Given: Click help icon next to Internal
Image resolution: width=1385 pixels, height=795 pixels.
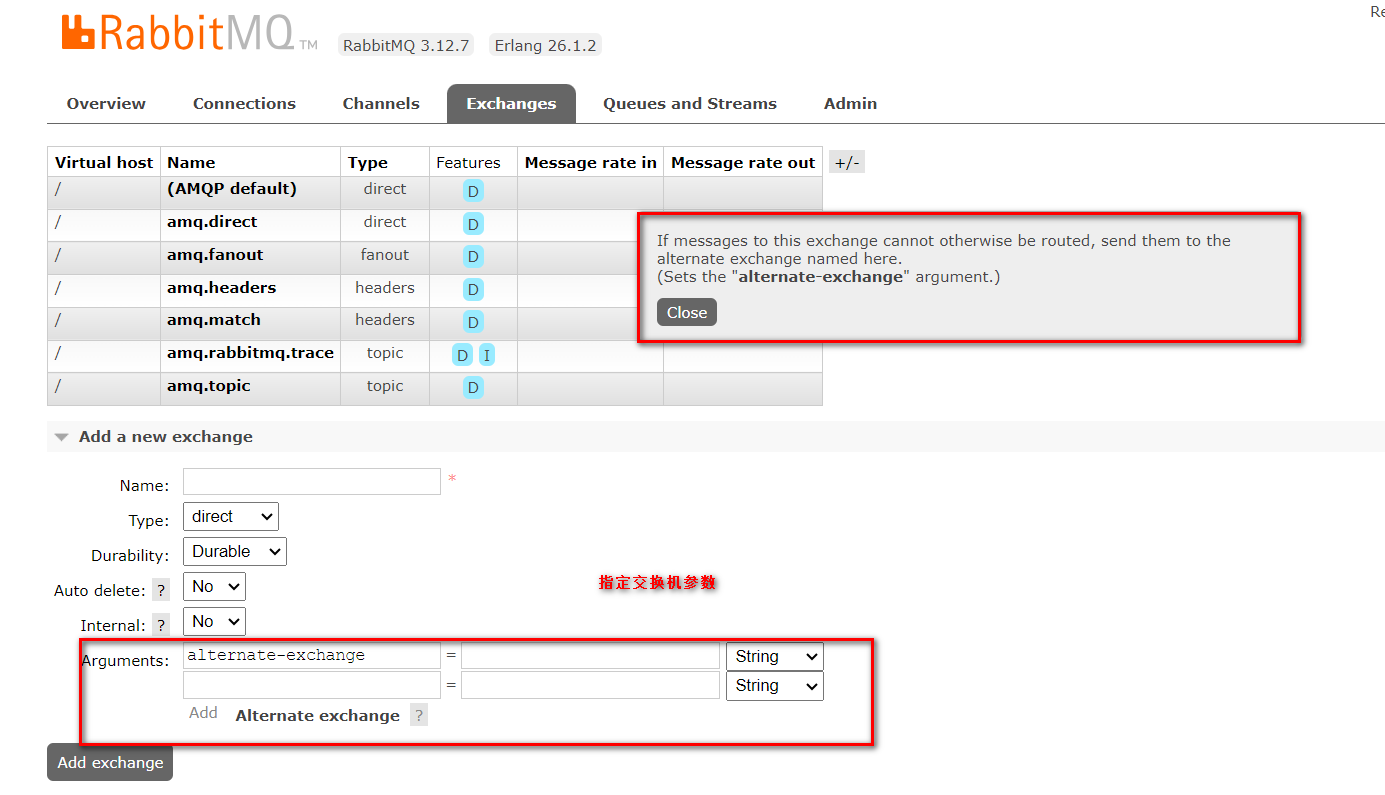Looking at the screenshot, I should (161, 625).
